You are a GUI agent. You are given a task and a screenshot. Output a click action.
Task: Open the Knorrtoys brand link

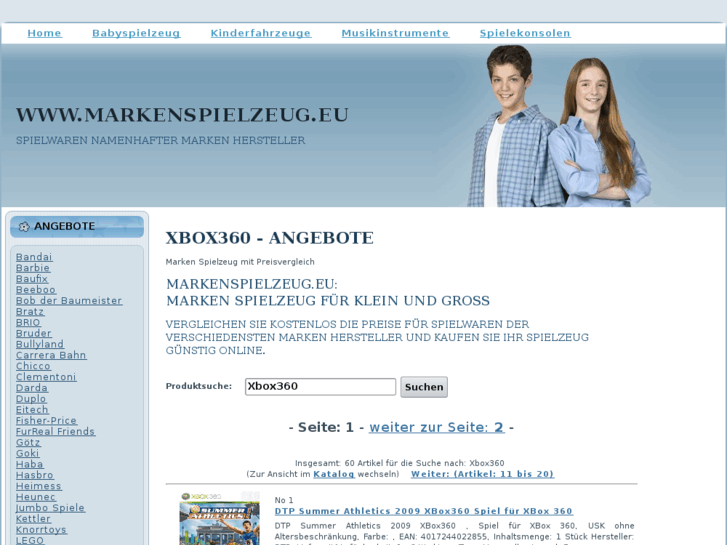(x=41, y=530)
